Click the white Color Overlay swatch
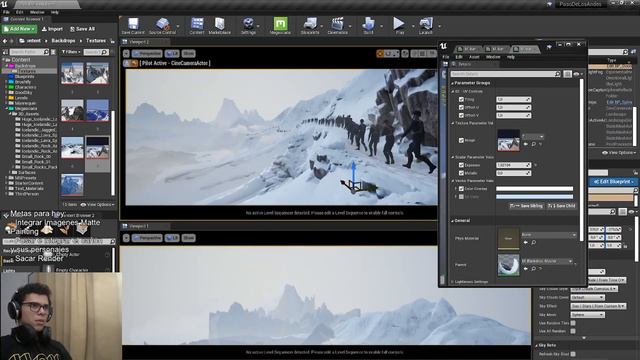The width and height of the screenshot is (640, 360). tap(534, 189)
